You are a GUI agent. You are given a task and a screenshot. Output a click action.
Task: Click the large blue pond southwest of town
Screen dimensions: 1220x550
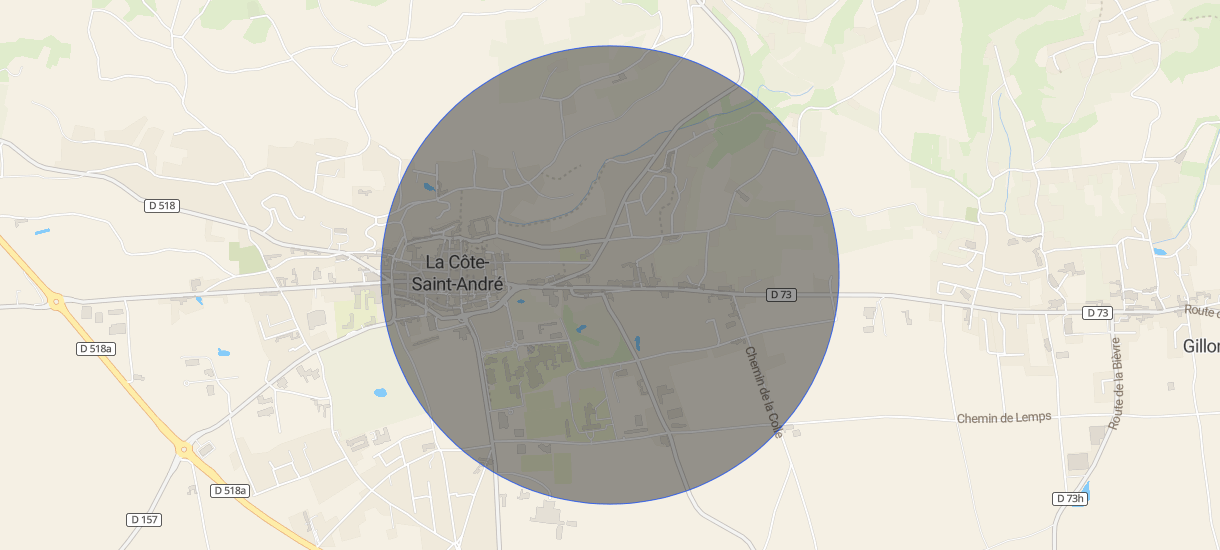point(382,393)
